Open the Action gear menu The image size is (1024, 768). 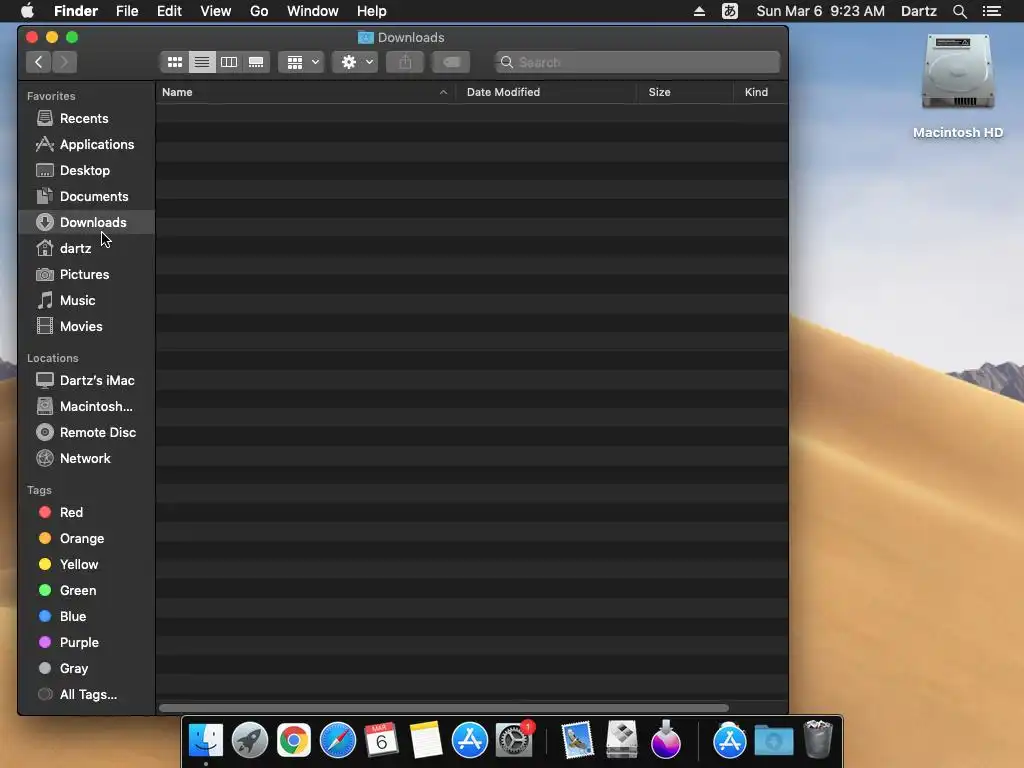355,62
